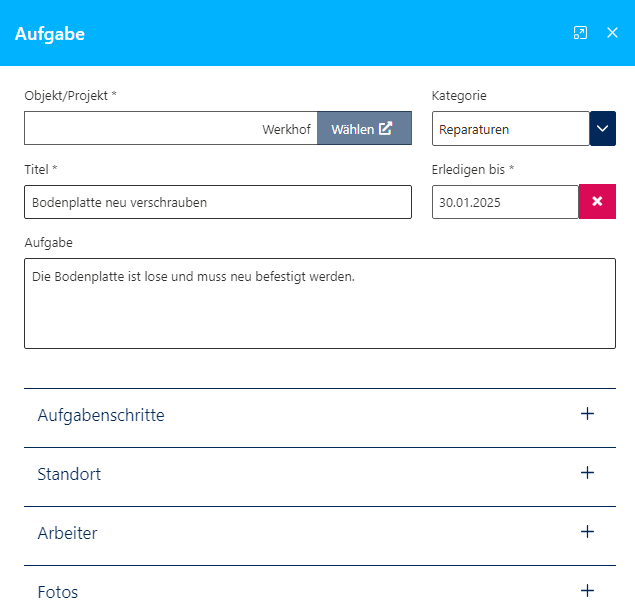Click the Aufgabe dialog header title
Screen dimensions: 635x616
click(x=50, y=34)
